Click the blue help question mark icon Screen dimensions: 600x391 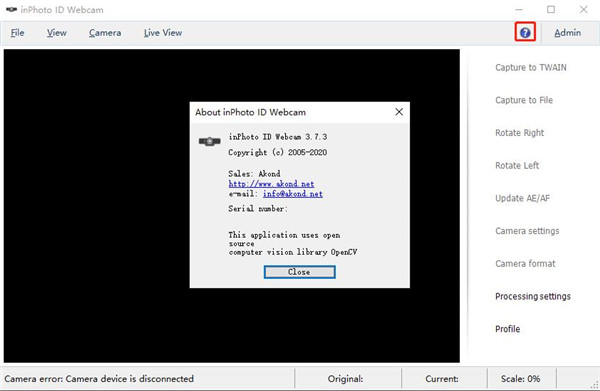pos(525,33)
